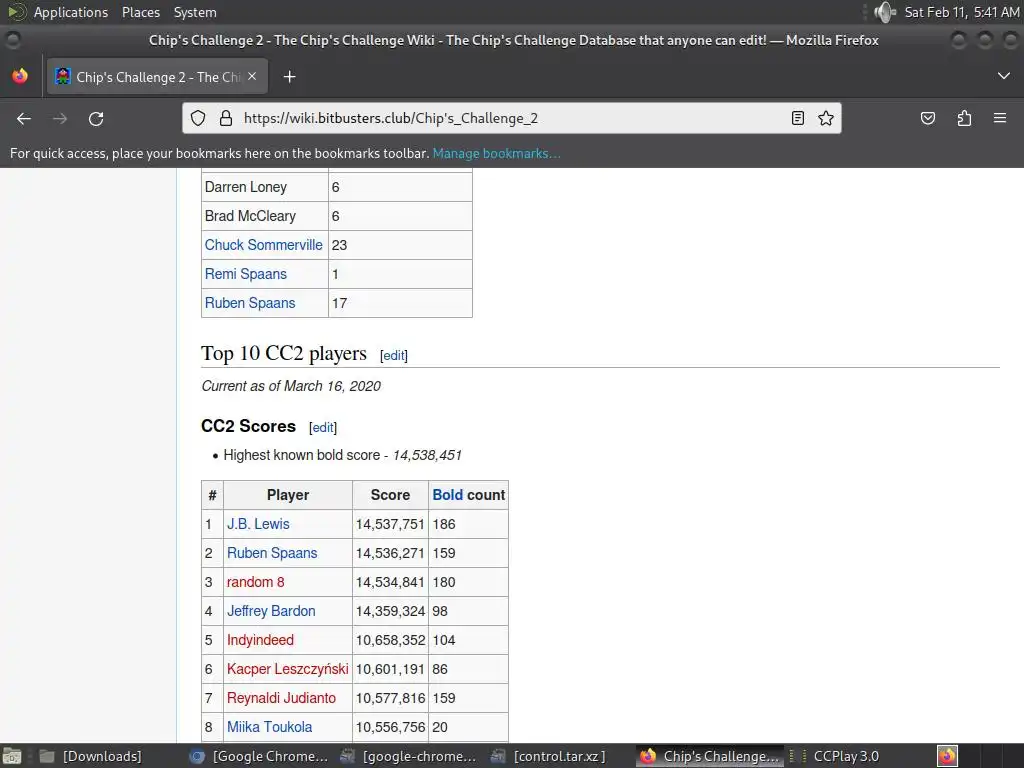Image resolution: width=1024 pixels, height=768 pixels.
Task: Open Reynaldi Judianto player link
Action: pos(281,698)
